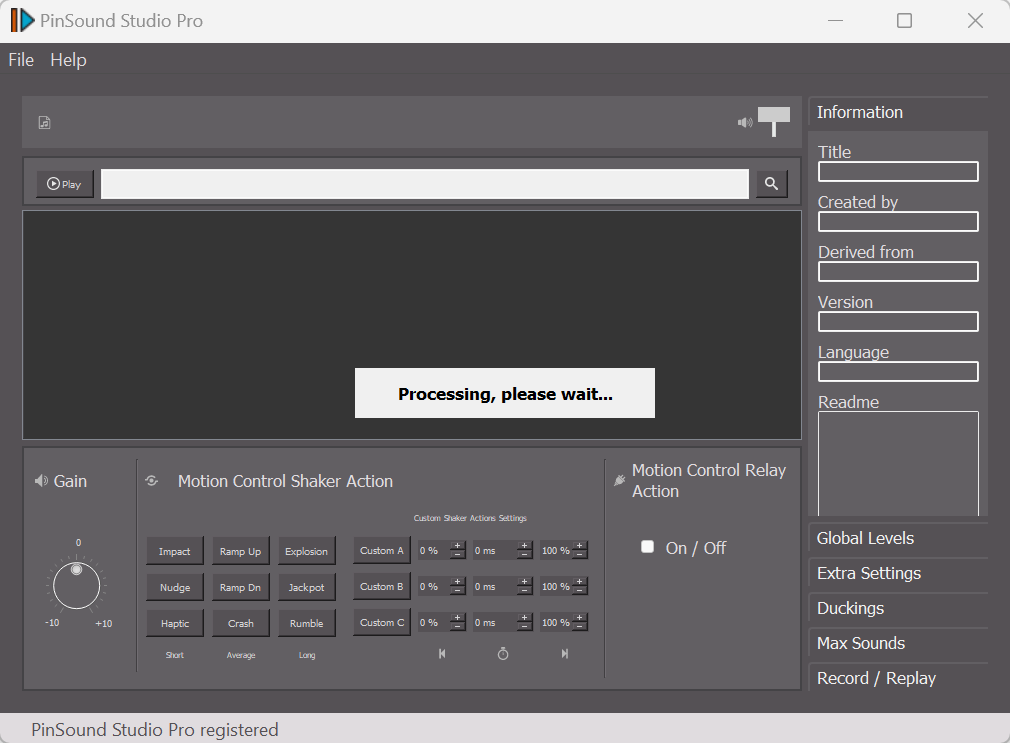Increase the Custom A duration in ms with the plus button
Viewport: 1010px width, 743px height.
click(x=524, y=546)
